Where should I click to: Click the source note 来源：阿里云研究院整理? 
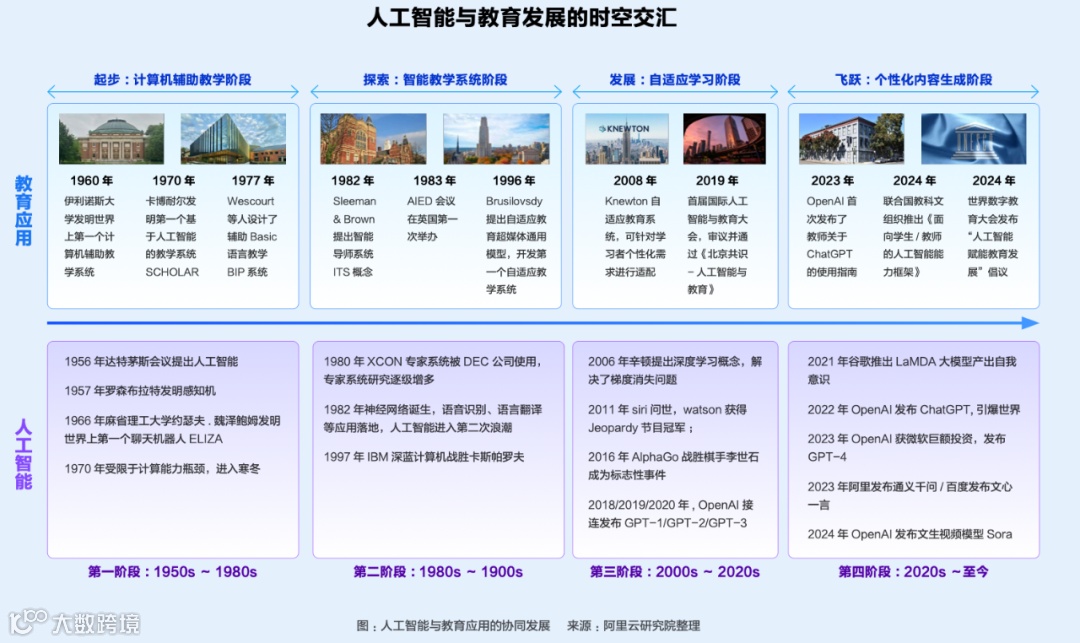633,625
